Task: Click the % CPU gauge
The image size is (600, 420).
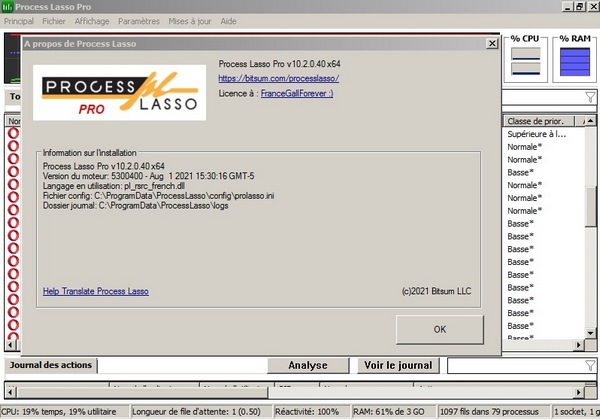Action: tap(526, 61)
